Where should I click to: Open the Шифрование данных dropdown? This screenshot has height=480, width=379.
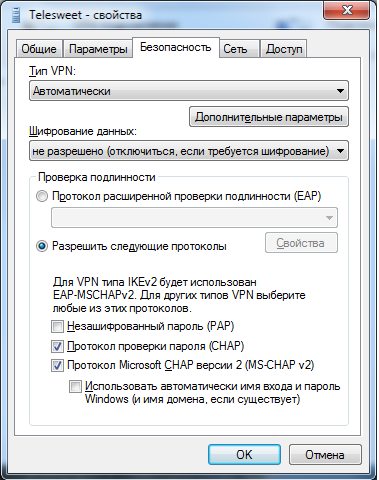coord(189,151)
